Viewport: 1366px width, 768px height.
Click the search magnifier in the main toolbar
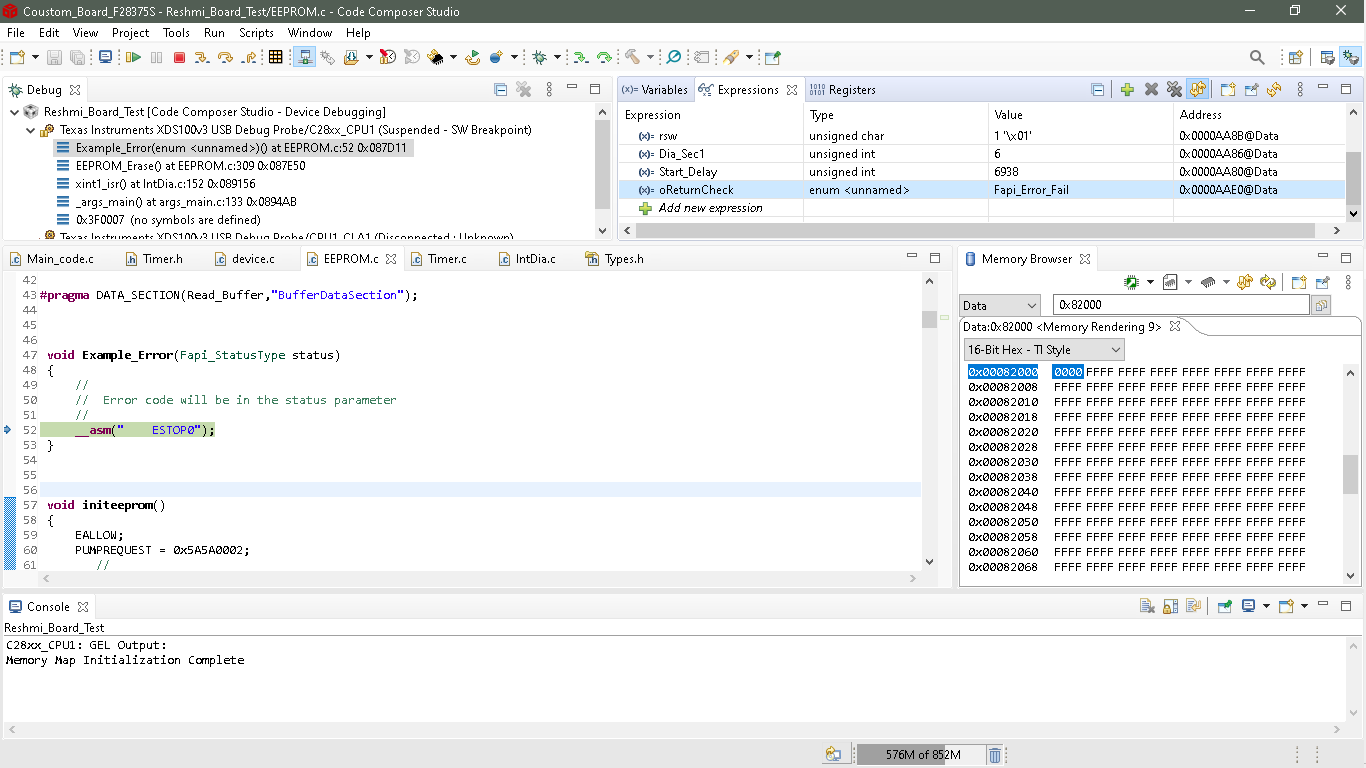point(1257,58)
